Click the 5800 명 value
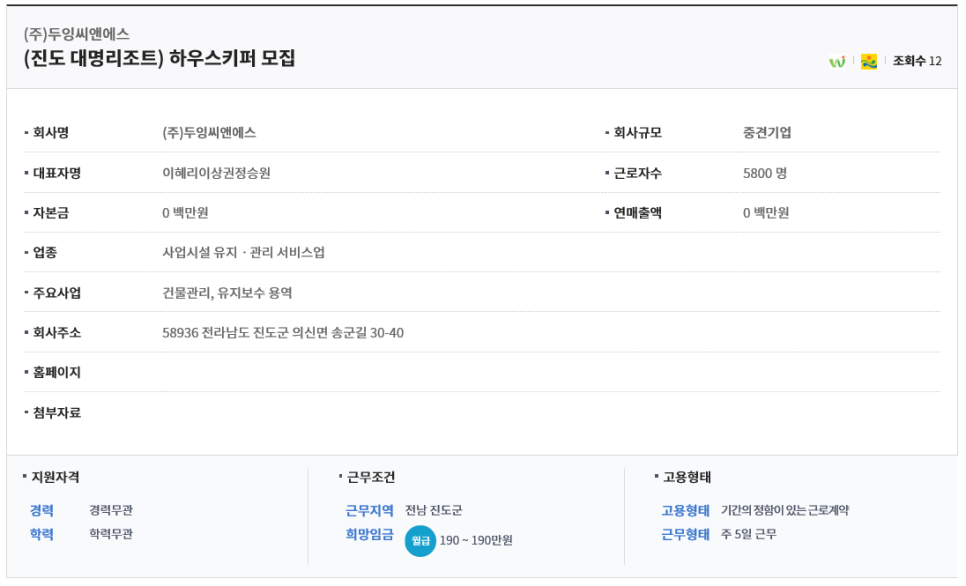The width and height of the screenshot is (966, 586). click(765, 173)
